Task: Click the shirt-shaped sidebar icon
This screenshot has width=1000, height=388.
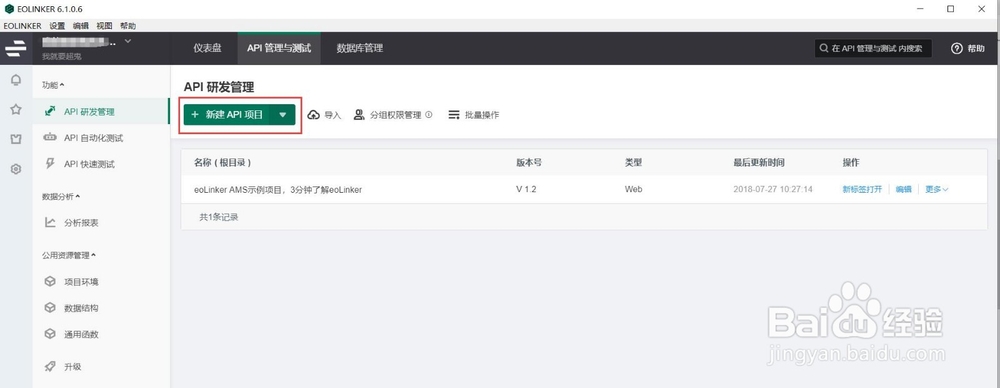Action: pos(16,139)
